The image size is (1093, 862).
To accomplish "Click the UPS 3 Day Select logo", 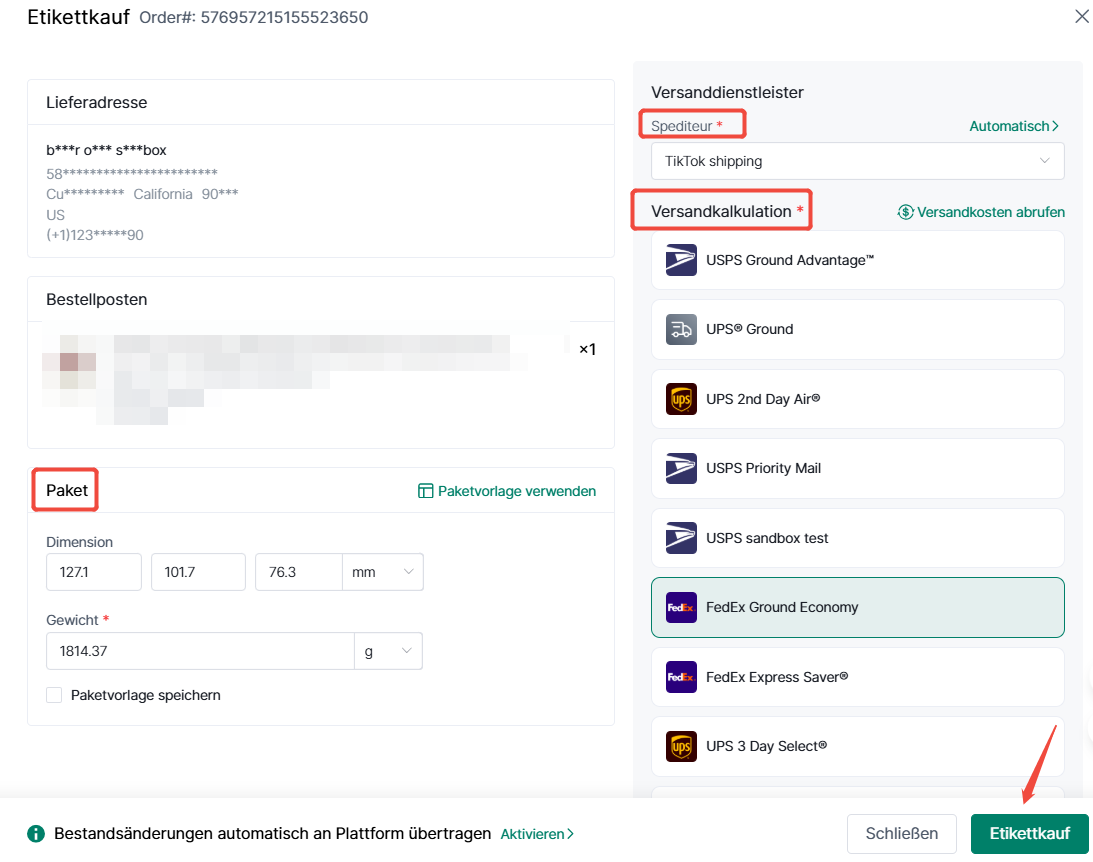I will pyautogui.click(x=681, y=746).
